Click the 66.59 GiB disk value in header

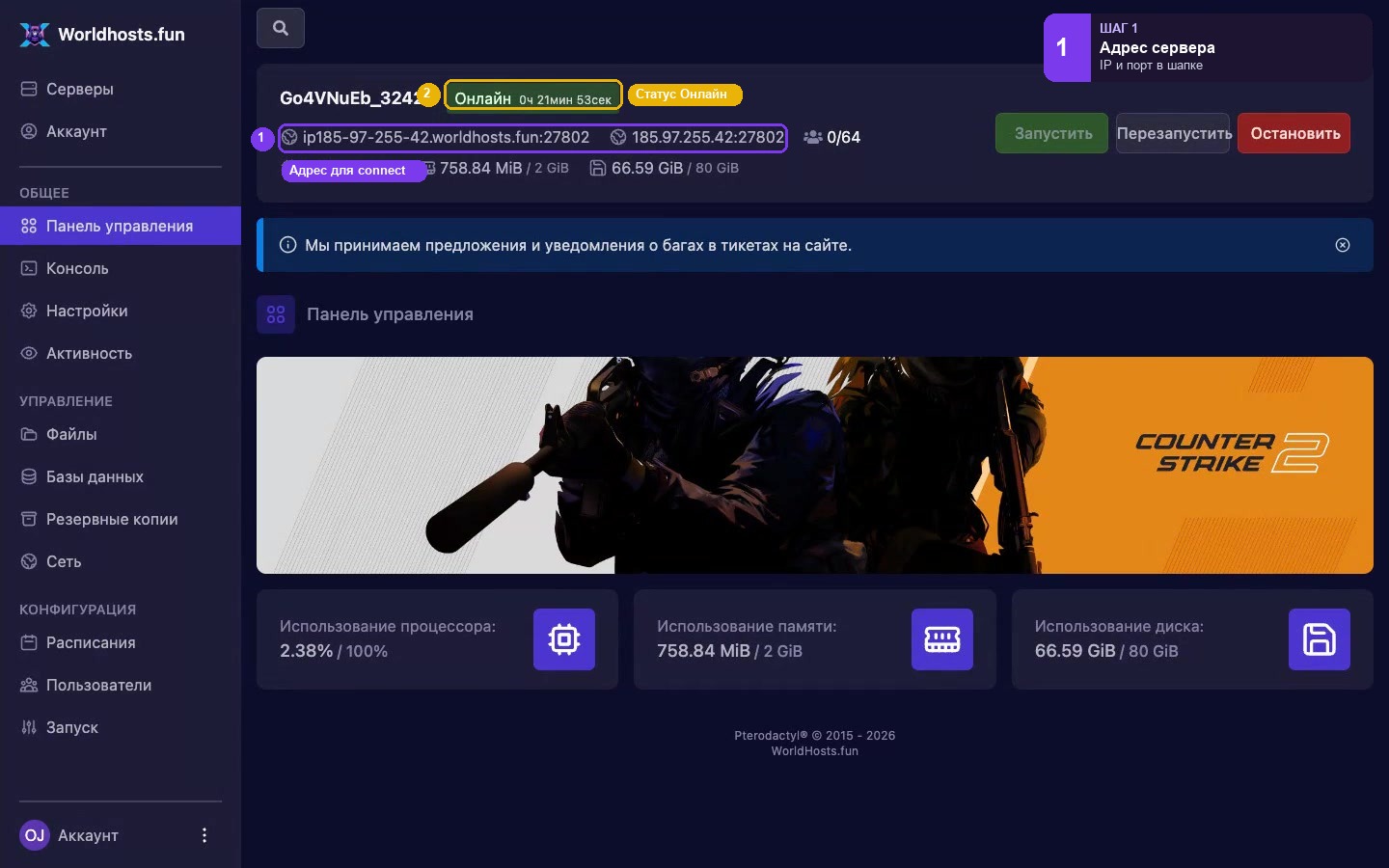coord(647,168)
